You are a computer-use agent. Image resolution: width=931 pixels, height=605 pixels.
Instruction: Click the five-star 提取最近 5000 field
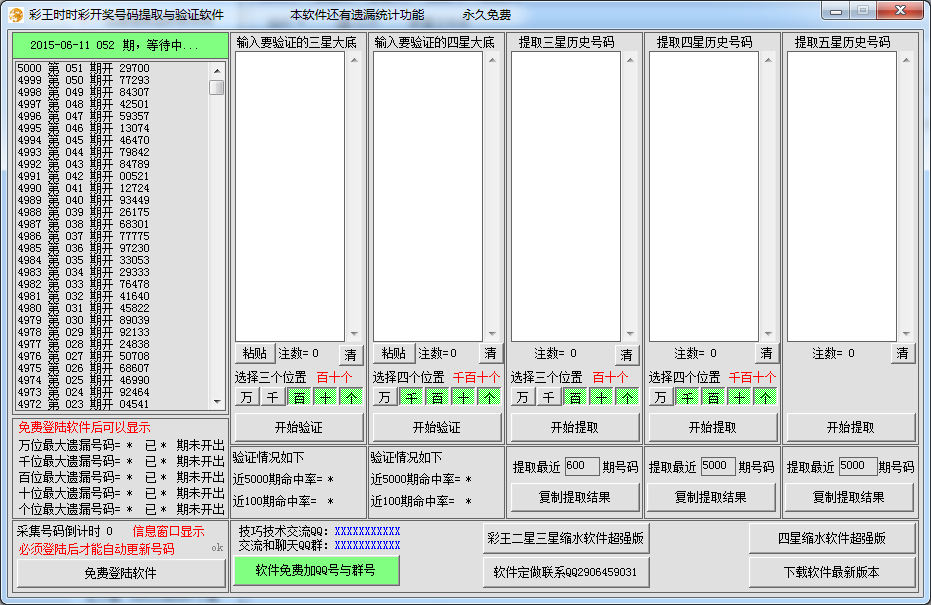[x=857, y=466]
